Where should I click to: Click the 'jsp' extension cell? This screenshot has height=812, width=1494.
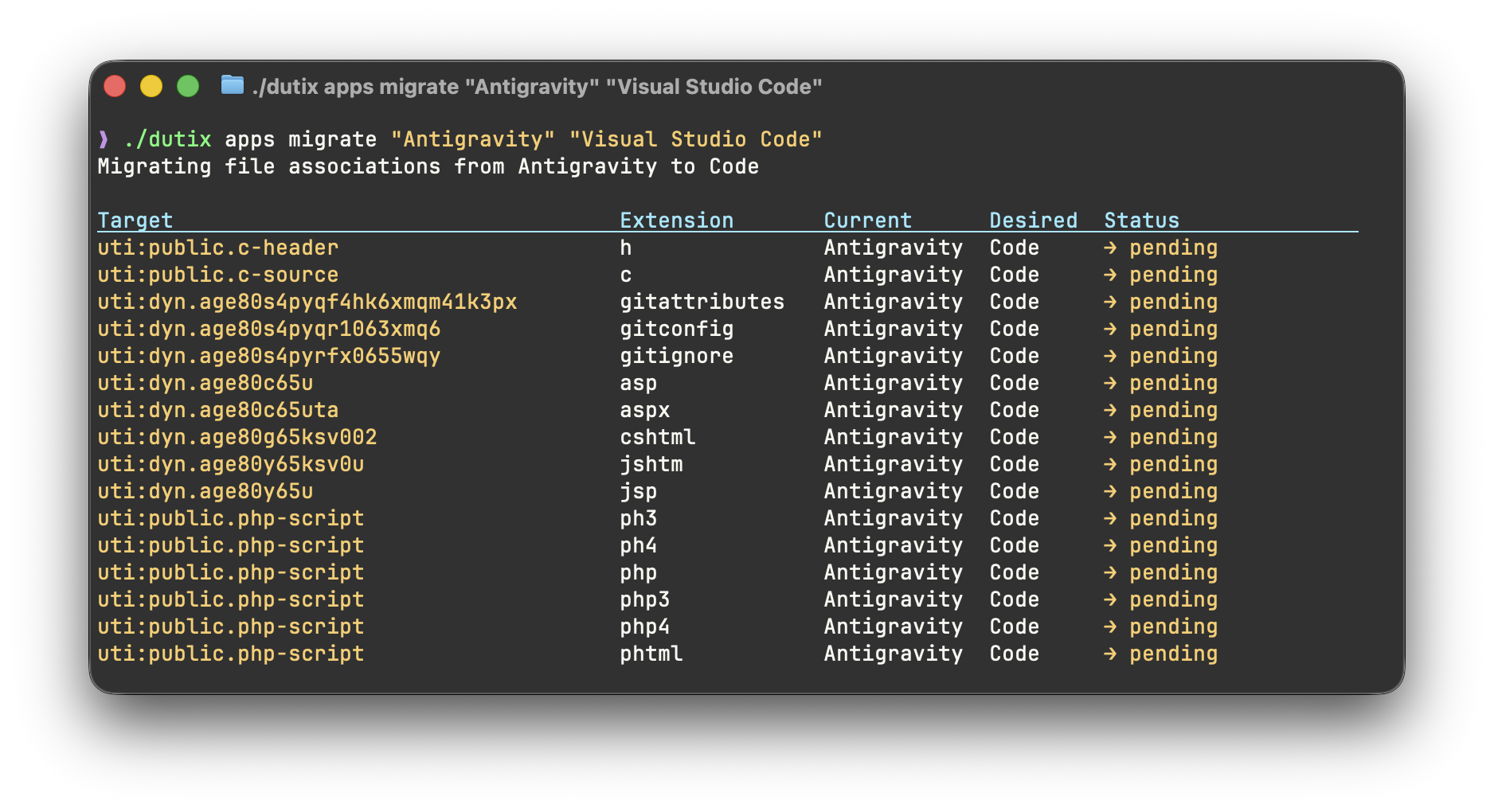(x=639, y=491)
